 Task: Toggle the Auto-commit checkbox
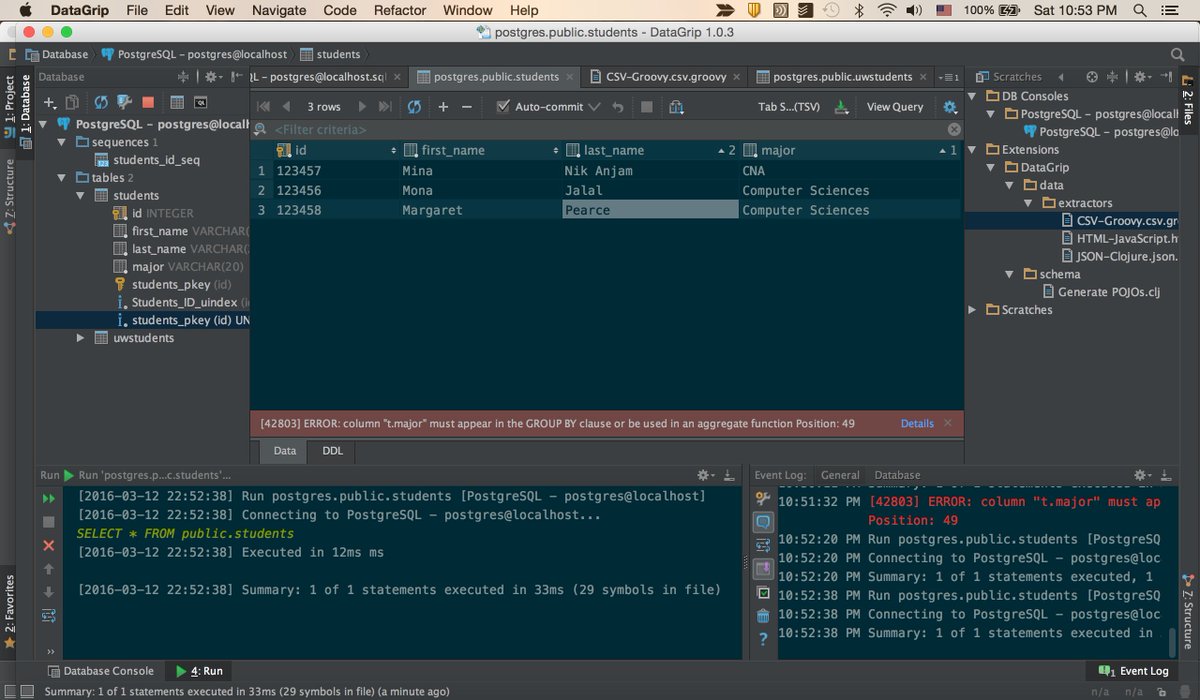503,106
